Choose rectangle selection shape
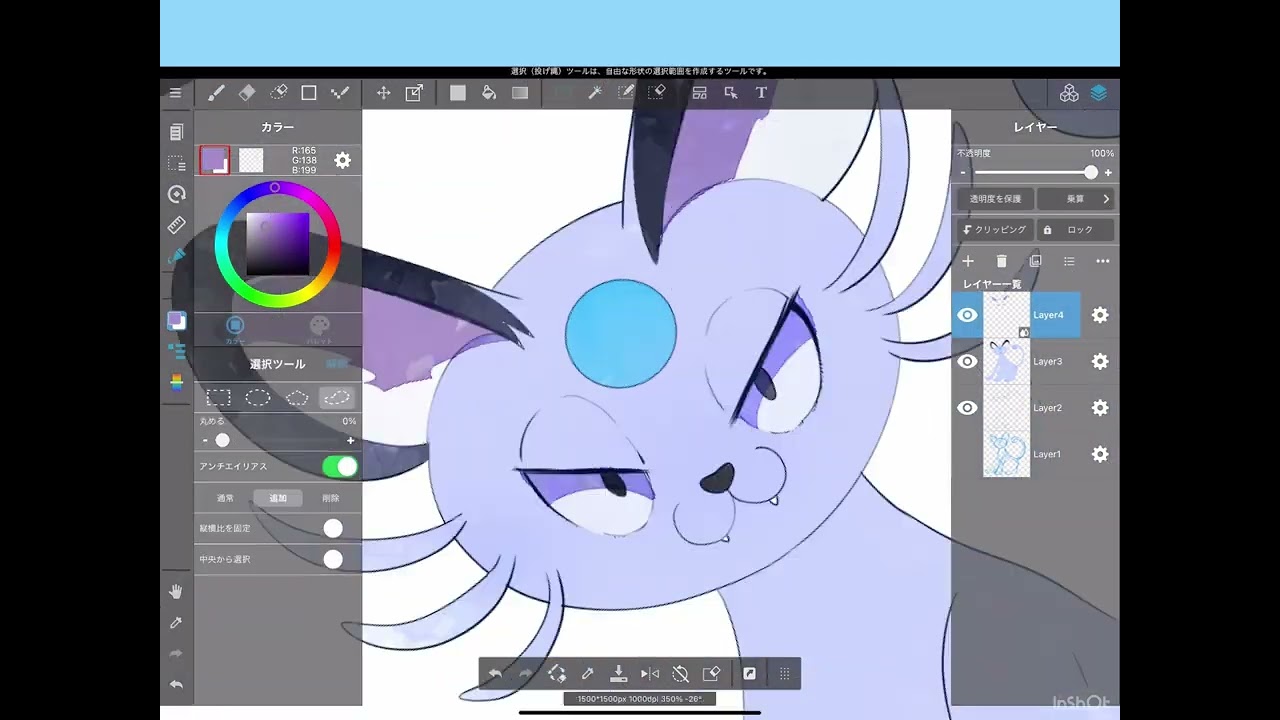 click(x=219, y=398)
